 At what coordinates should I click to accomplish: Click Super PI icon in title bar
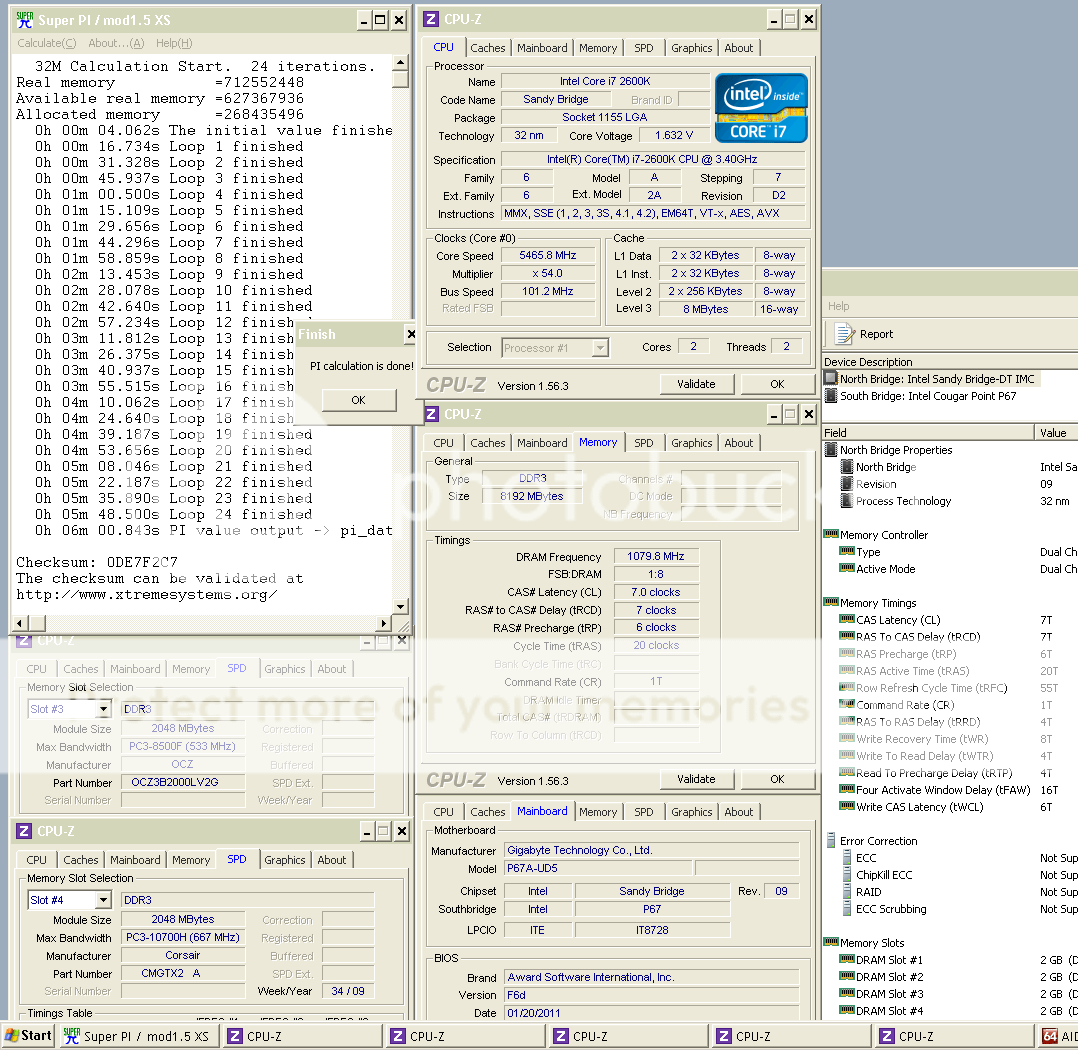(25, 19)
